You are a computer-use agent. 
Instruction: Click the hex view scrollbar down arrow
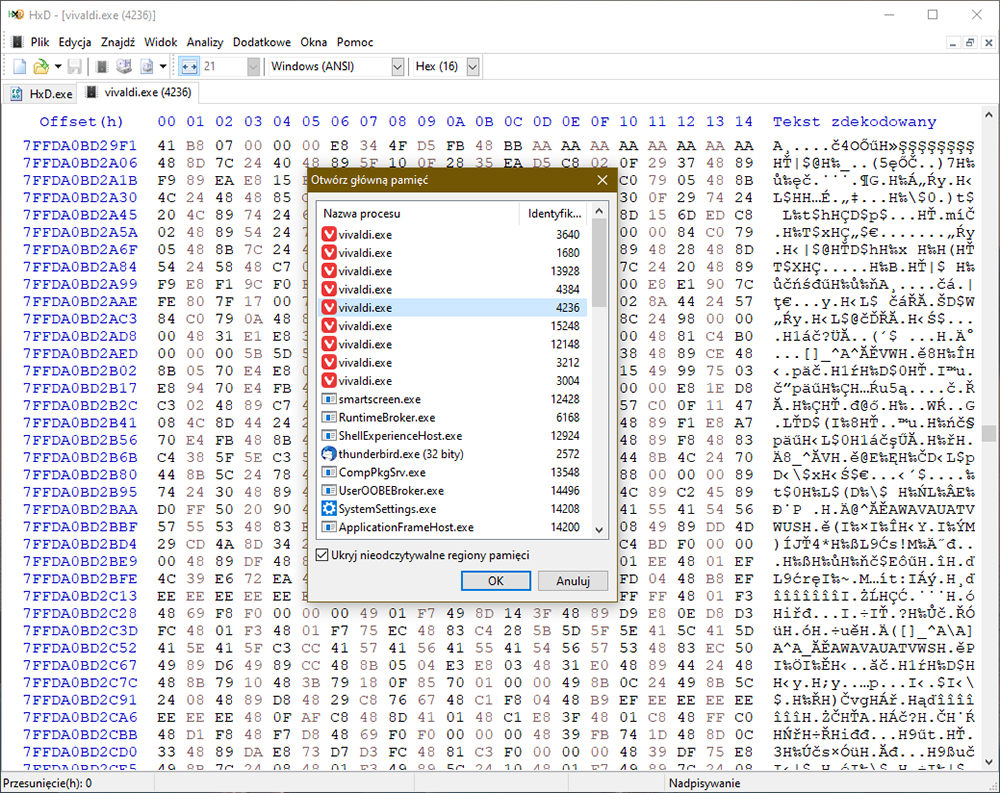pos(989,762)
